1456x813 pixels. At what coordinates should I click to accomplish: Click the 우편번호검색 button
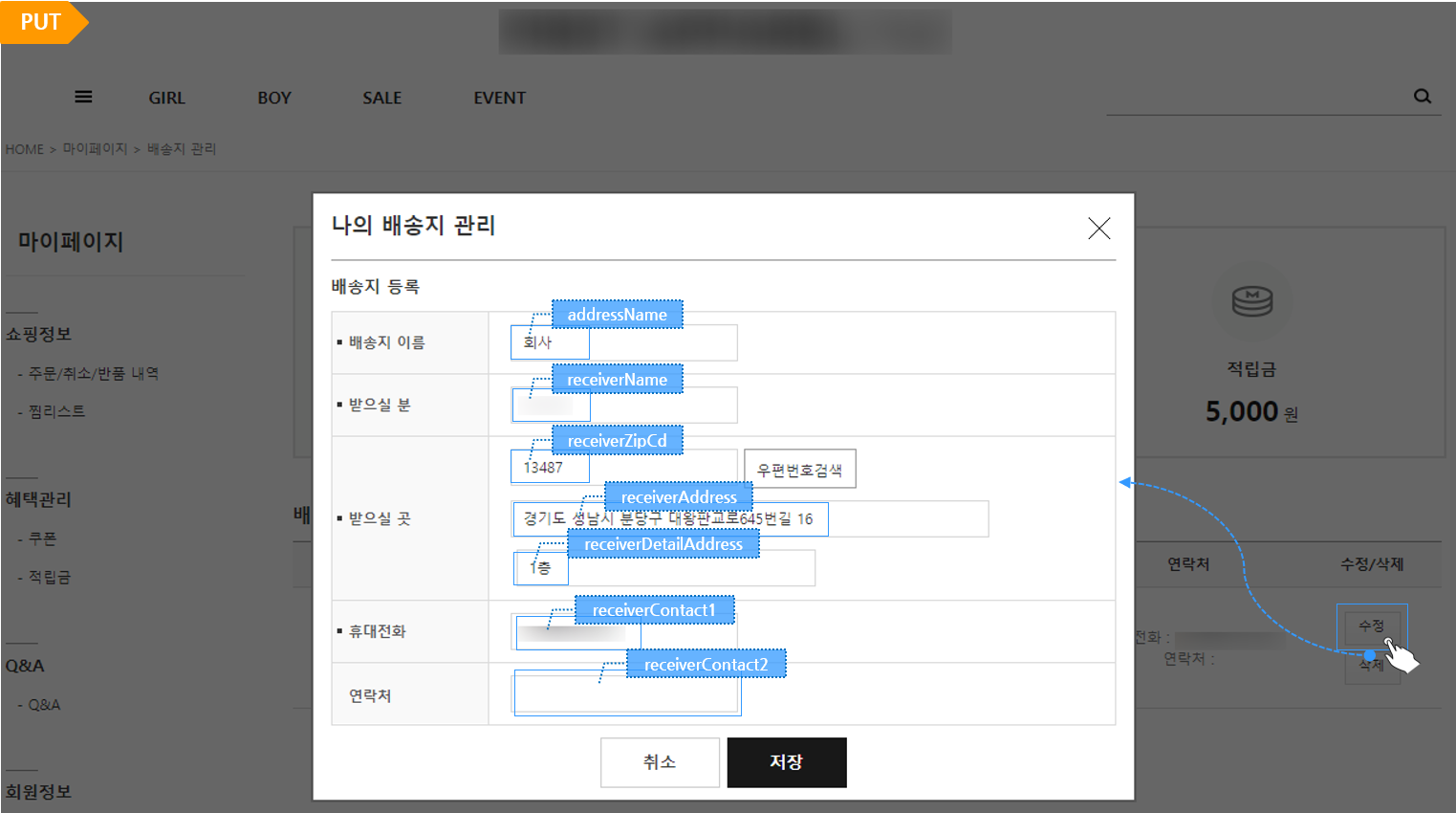click(800, 469)
